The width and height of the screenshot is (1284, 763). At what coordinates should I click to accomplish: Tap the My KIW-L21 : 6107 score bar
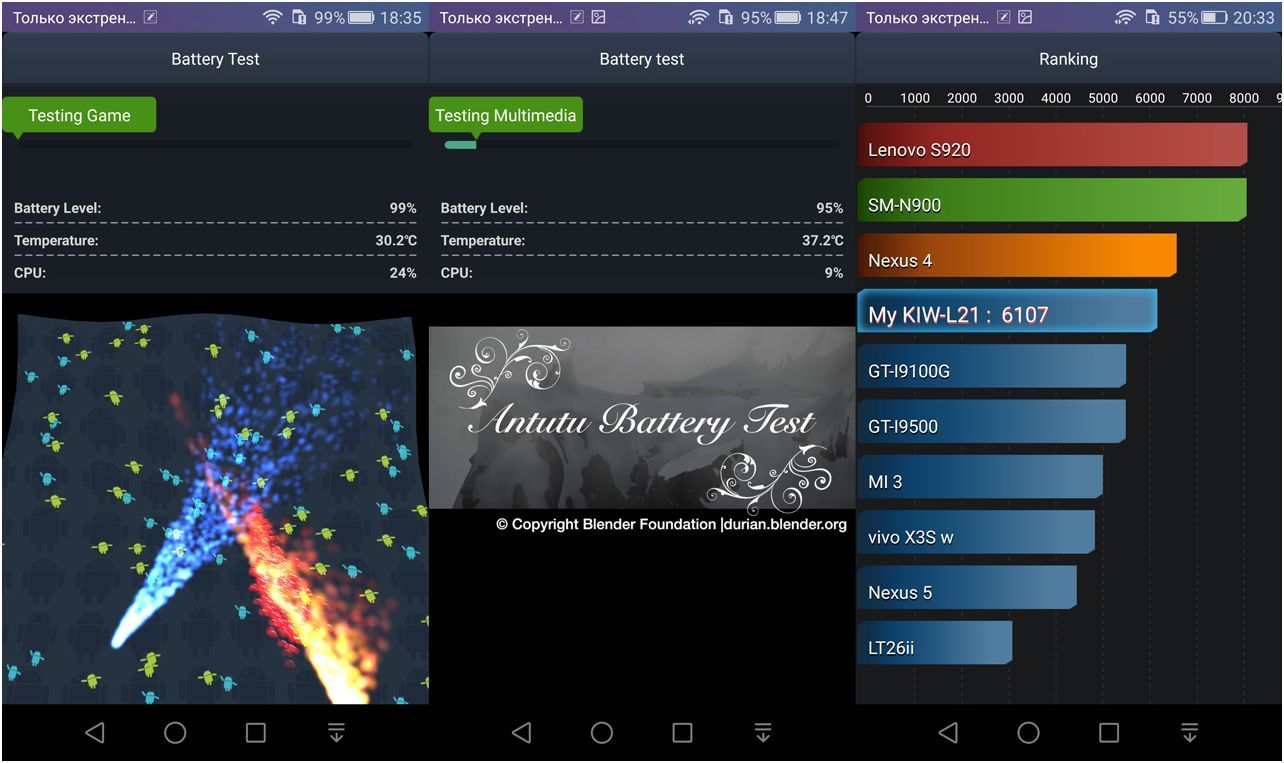tap(1007, 312)
